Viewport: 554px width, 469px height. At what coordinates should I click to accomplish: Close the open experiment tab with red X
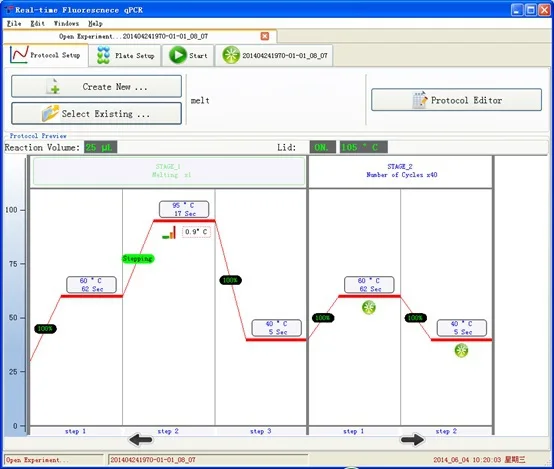tap(265, 36)
